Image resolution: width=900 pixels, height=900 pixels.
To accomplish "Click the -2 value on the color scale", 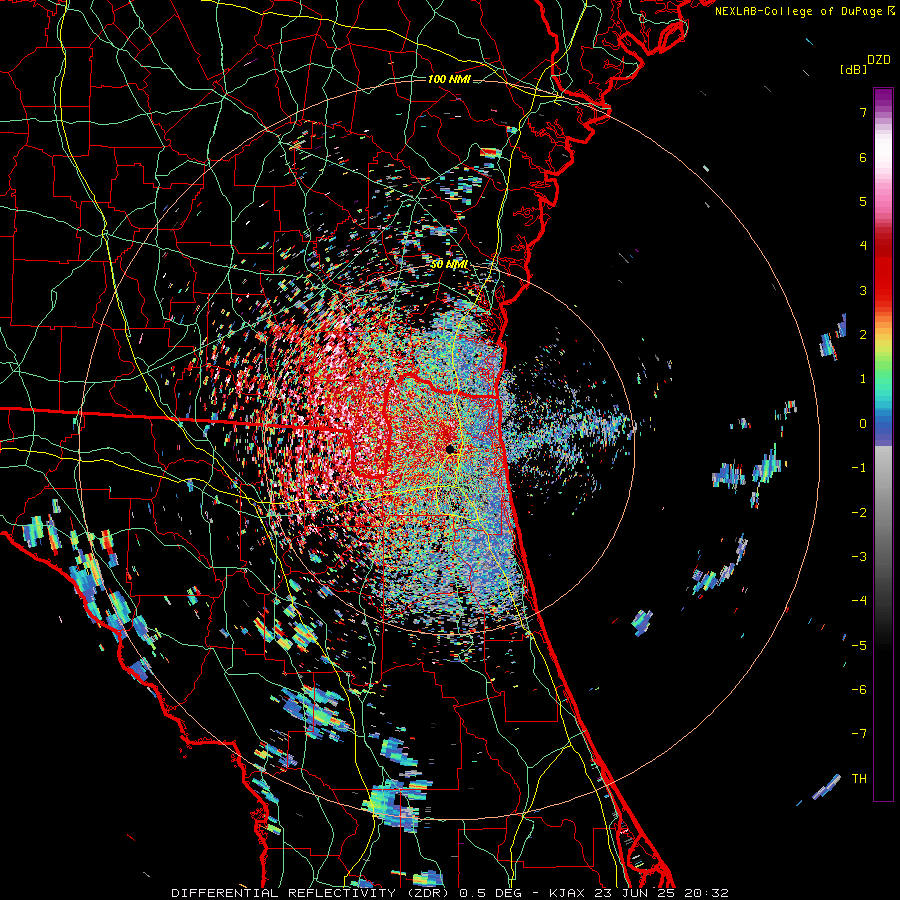I will click(x=859, y=512).
